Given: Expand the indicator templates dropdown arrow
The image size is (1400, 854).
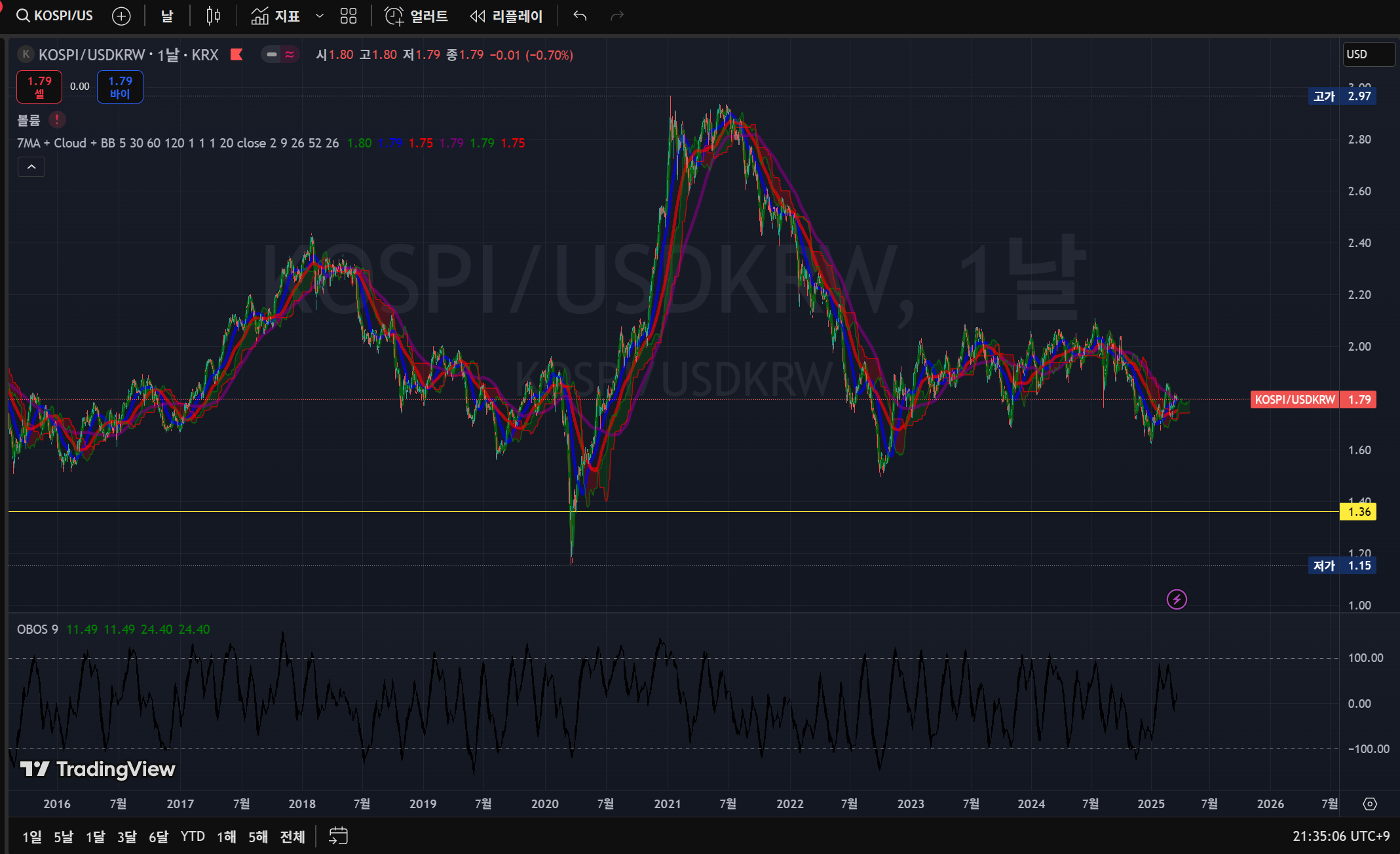Looking at the screenshot, I should [x=320, y=16].
